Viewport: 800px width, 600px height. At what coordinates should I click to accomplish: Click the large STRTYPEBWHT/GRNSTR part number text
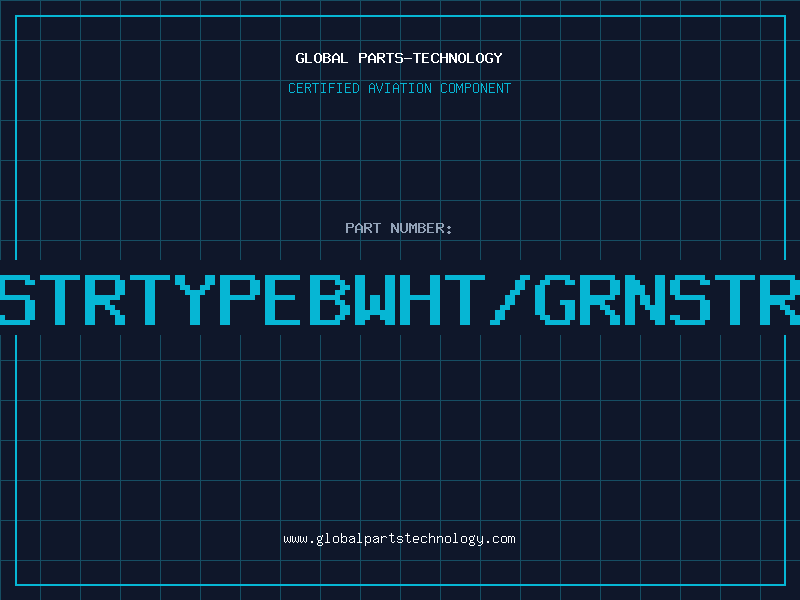[400, 300]
